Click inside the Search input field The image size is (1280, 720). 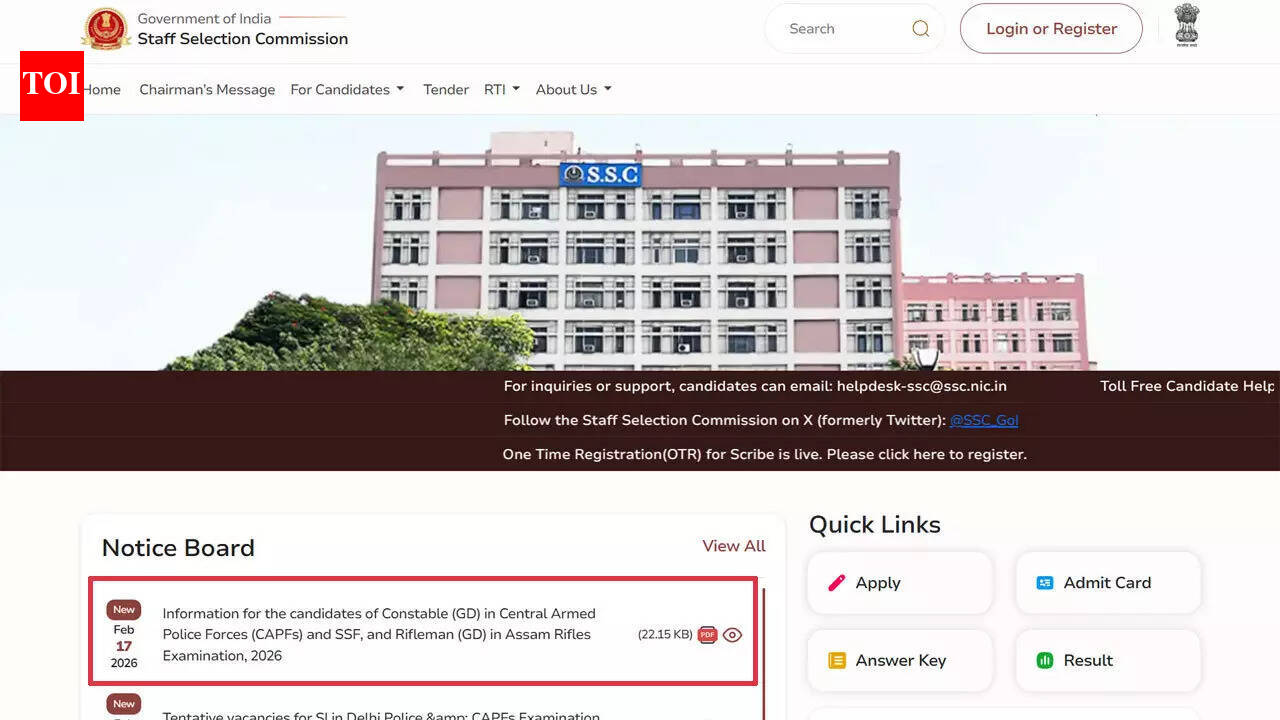[x=840, y=28]
